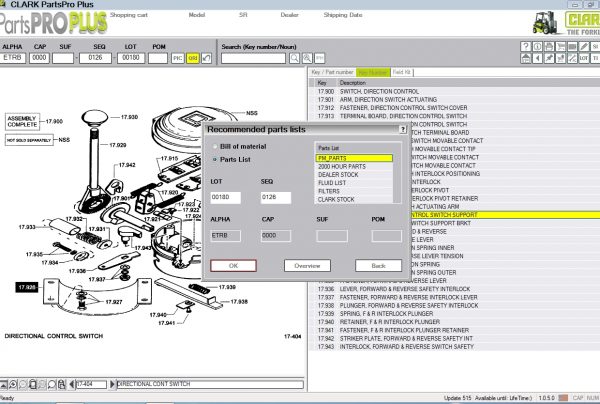Click the printer icon in the toolbar
The image size is (600, 404).
coord(549,46)
